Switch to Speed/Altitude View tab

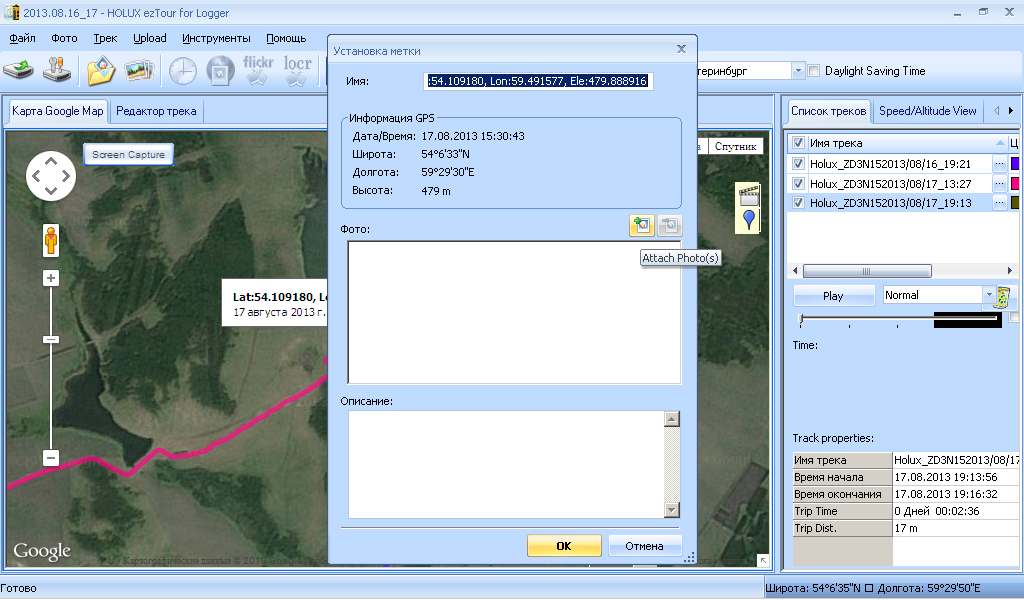927,111
